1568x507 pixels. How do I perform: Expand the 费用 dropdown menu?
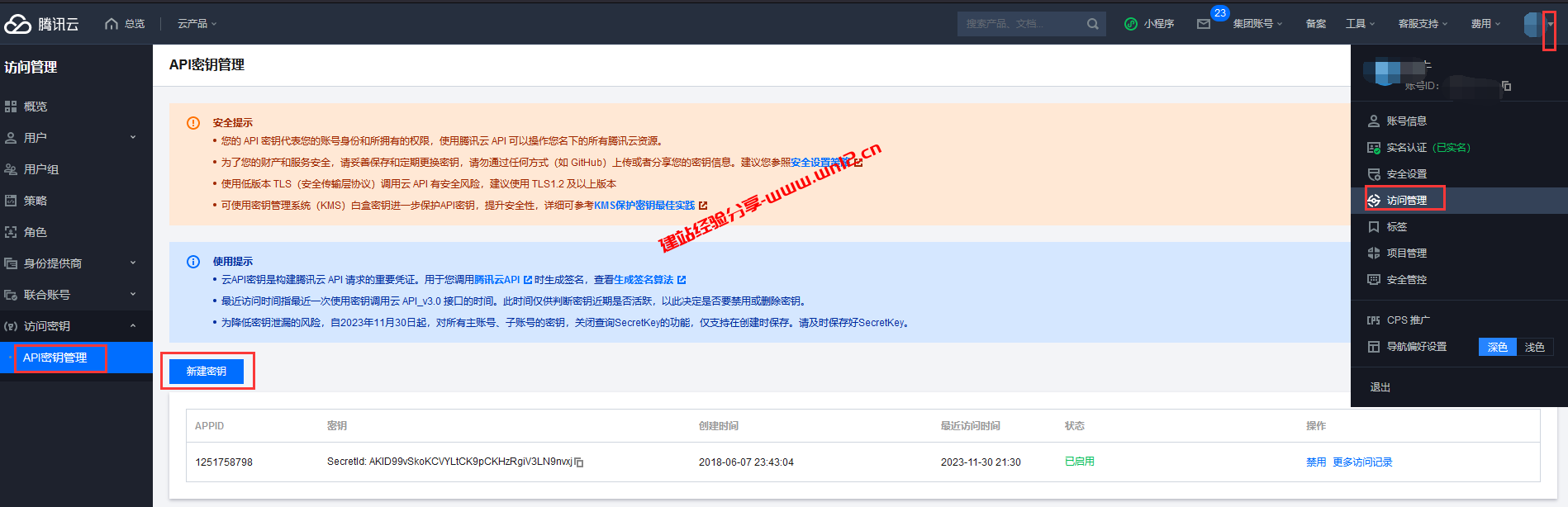[1485, 24]
